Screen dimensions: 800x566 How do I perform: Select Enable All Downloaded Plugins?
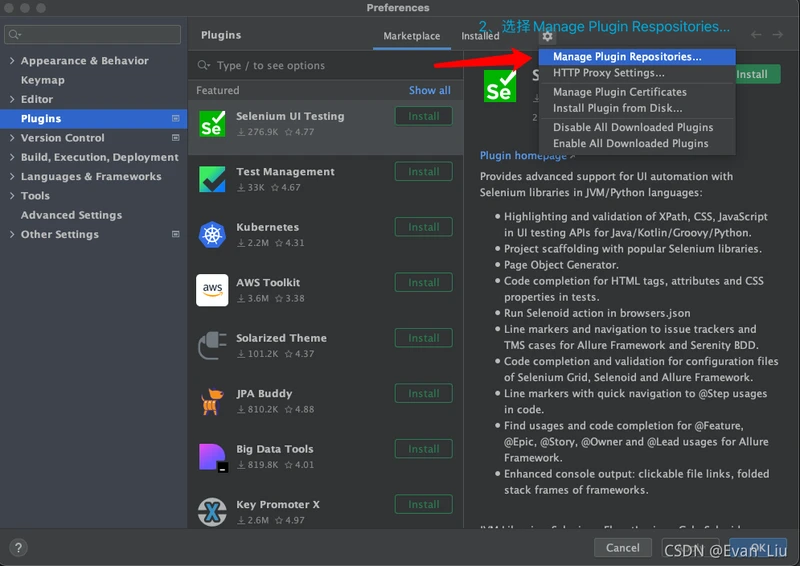point(637,143)
